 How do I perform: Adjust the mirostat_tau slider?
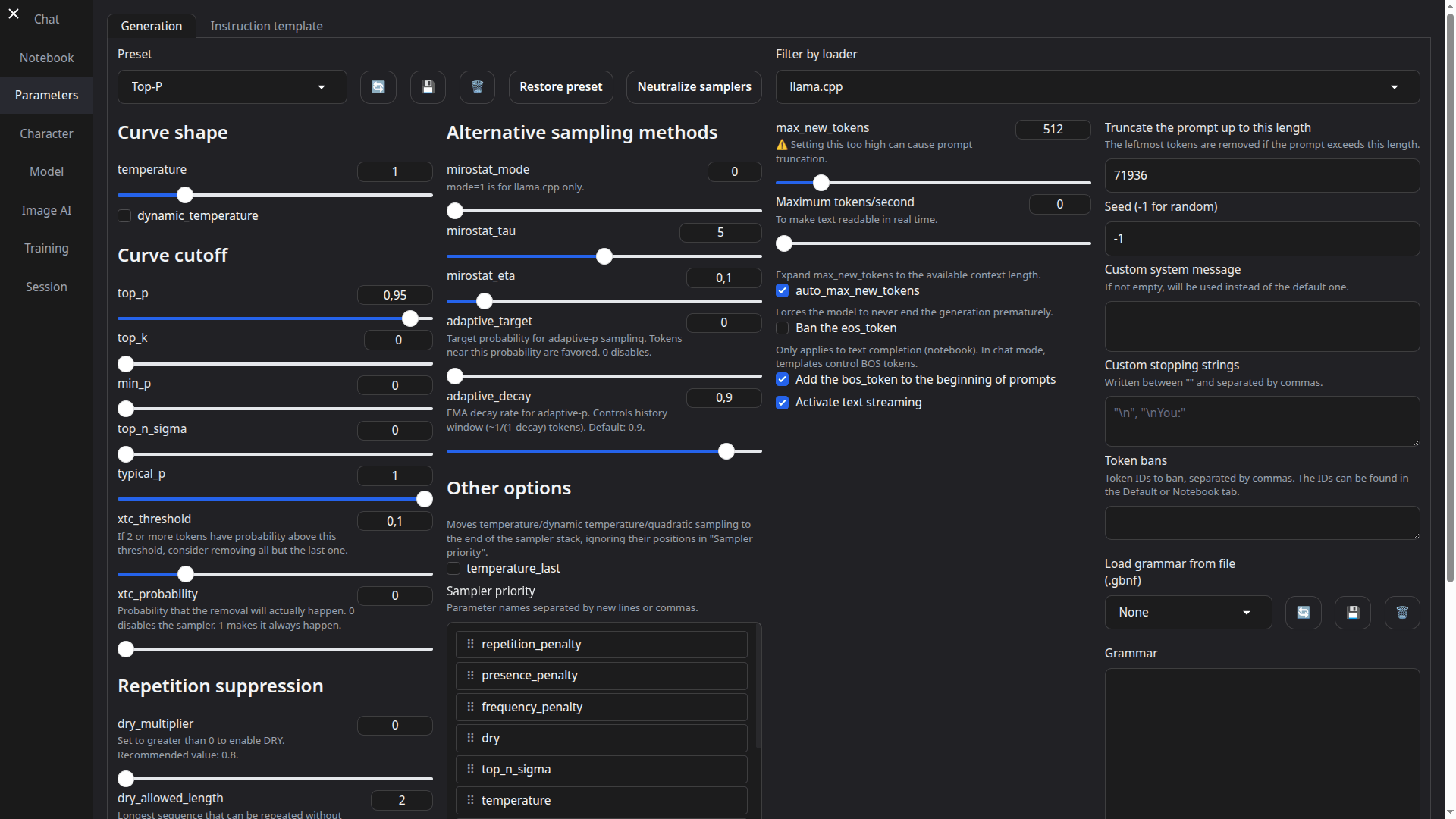click(x=604, y=256)
